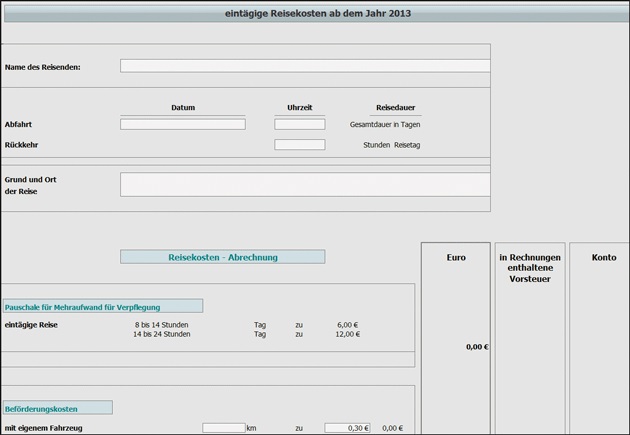Click the Grund und Ort der Reise text box
Viewport: 630px width, 435px height.
[x=305, y=184]
